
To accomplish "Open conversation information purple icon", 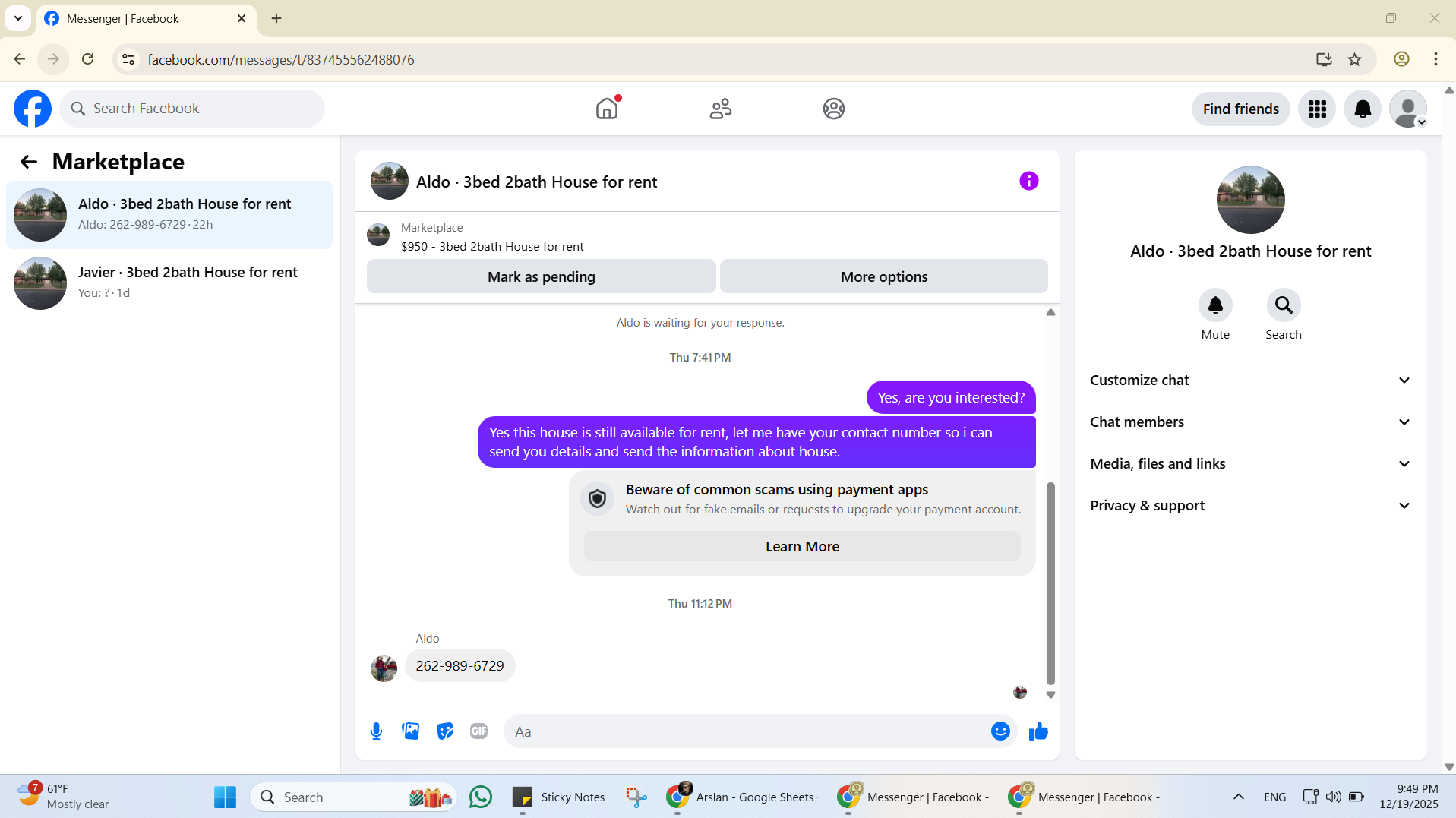I will 1028,181.
